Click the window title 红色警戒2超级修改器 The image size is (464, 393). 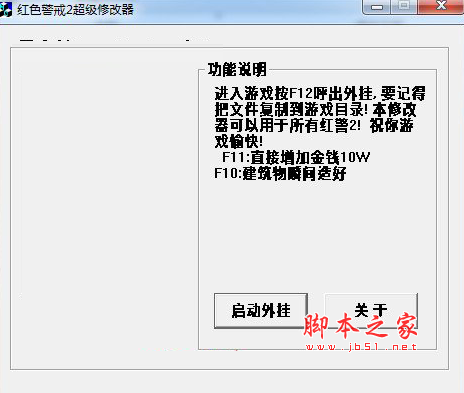(75, 9)
